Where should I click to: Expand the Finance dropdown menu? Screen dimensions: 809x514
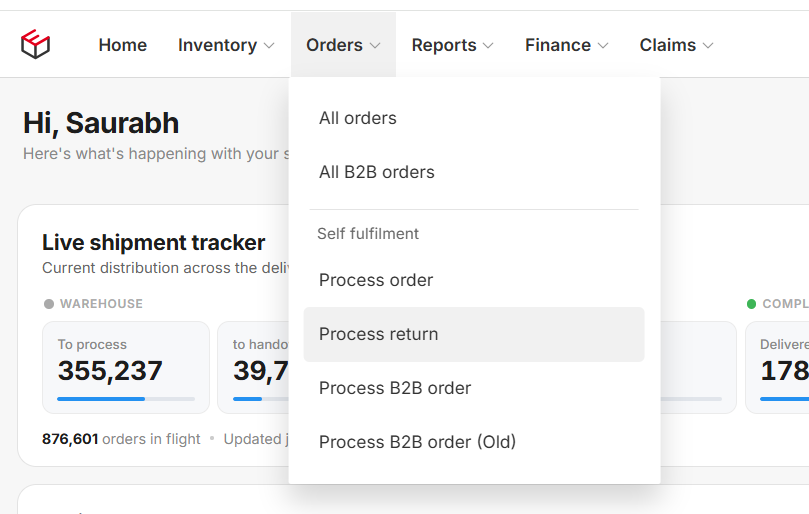tap(566, 45)
